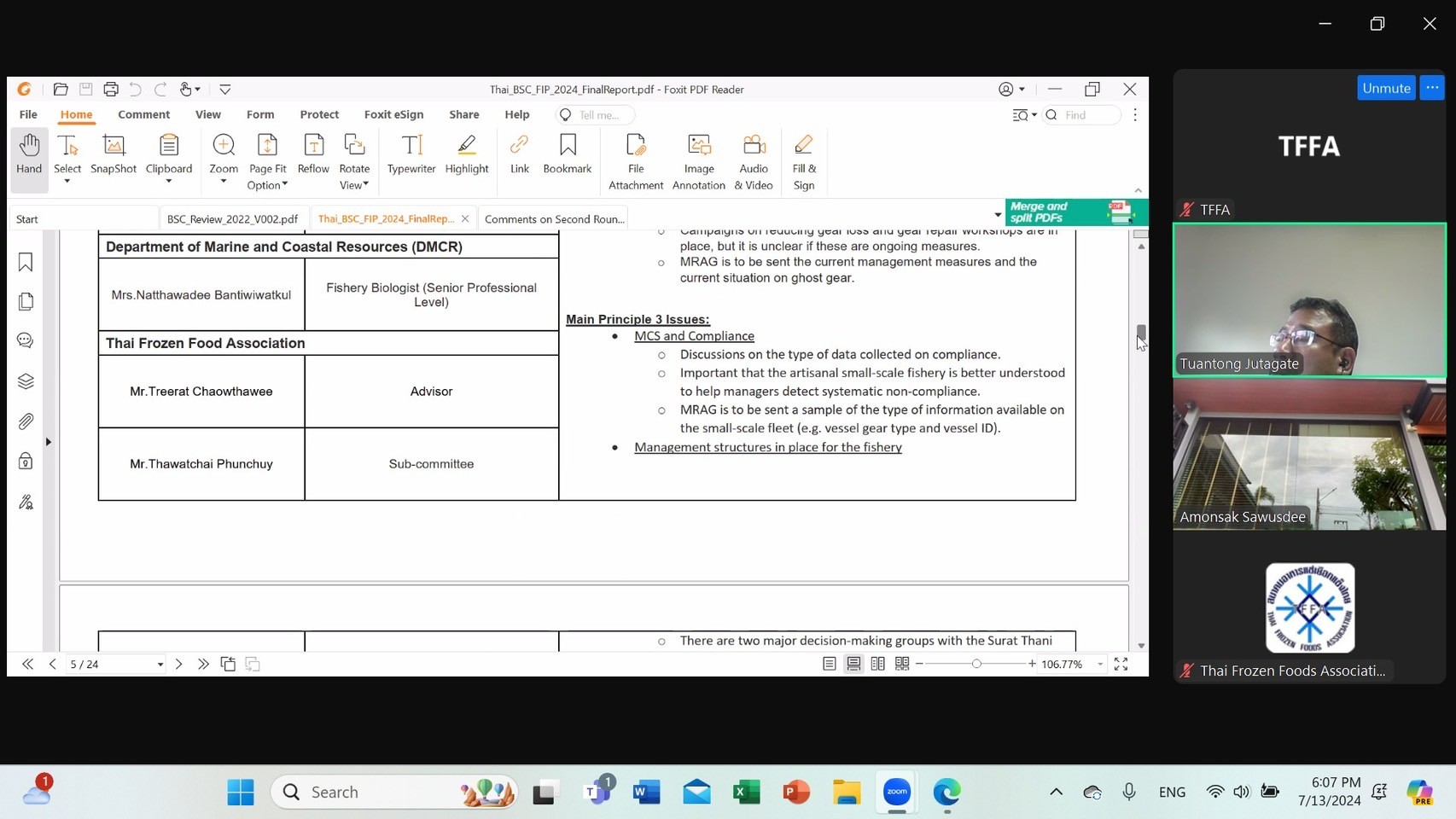Open the Comment ribbon tab
This screenshot has height=819, width=1456.
pyautogui.click(x=143, y=114)
